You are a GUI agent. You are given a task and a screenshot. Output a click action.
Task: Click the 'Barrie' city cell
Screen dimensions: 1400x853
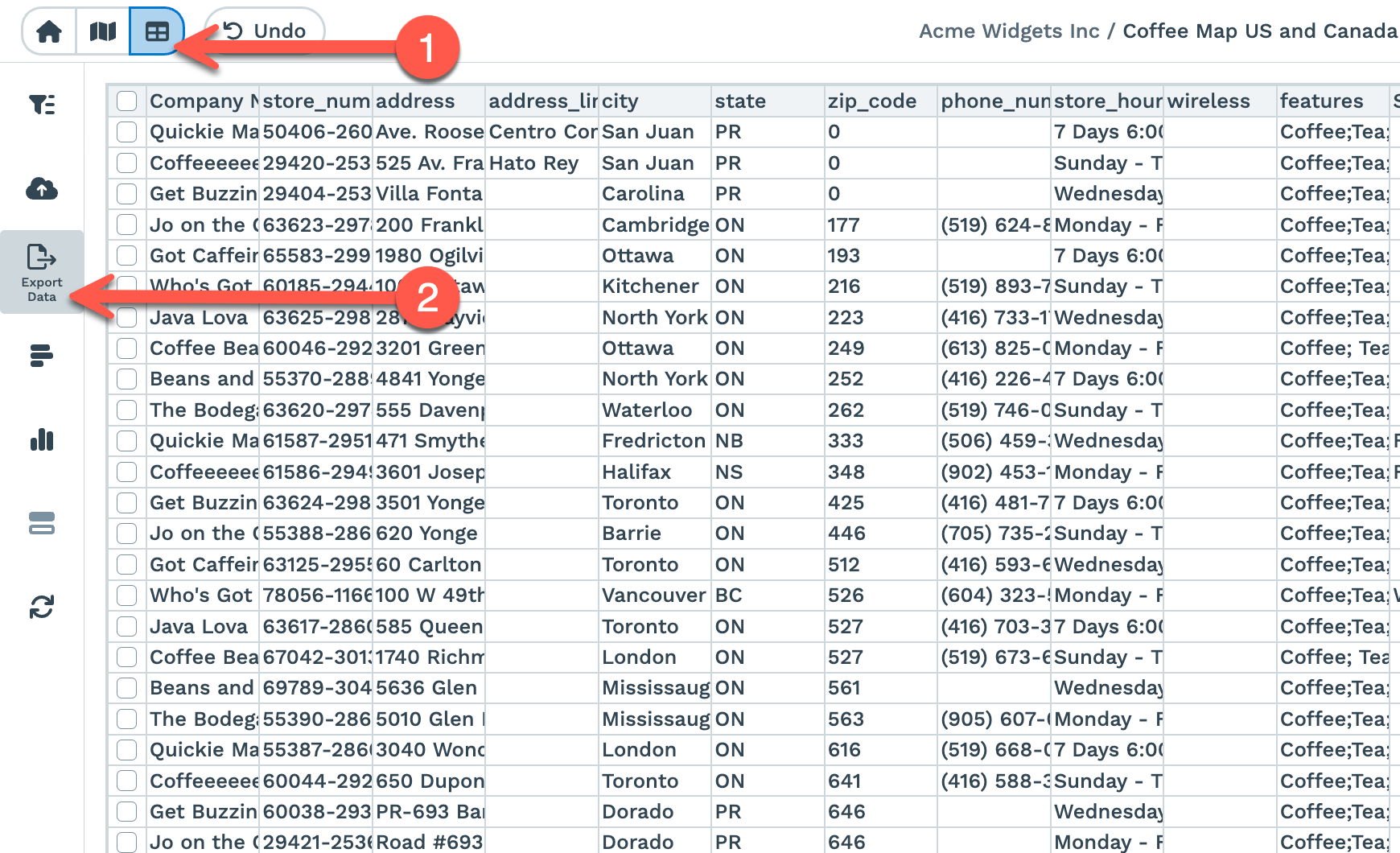point(655,534)
